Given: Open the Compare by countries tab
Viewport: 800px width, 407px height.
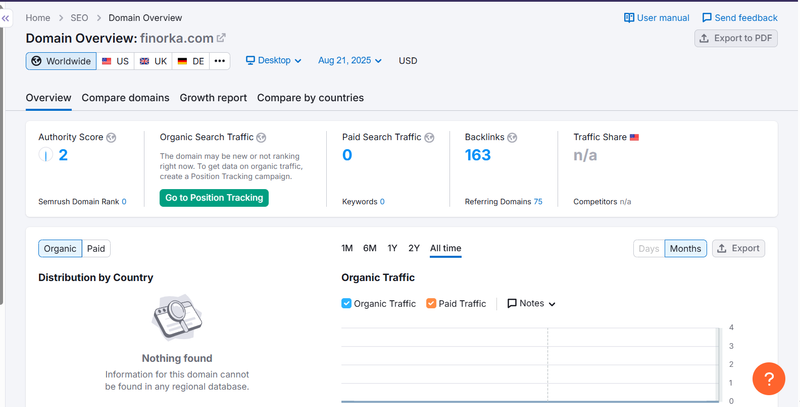Looking at the screenshot, I should pos(310,98).
